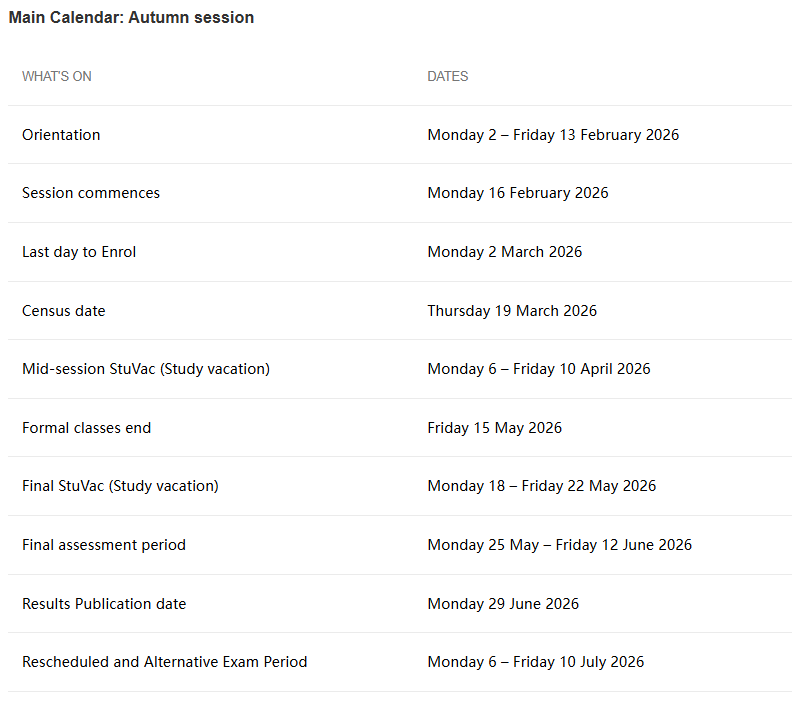Click the date Monday 2 March 2026

[x=504, y=252]
